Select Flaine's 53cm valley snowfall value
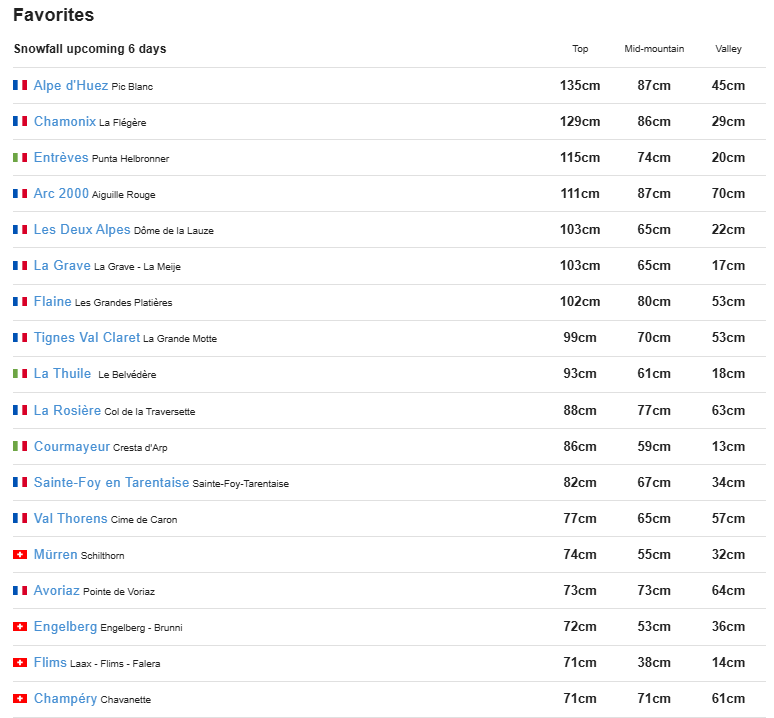774x718 pixels. point(728,302)
